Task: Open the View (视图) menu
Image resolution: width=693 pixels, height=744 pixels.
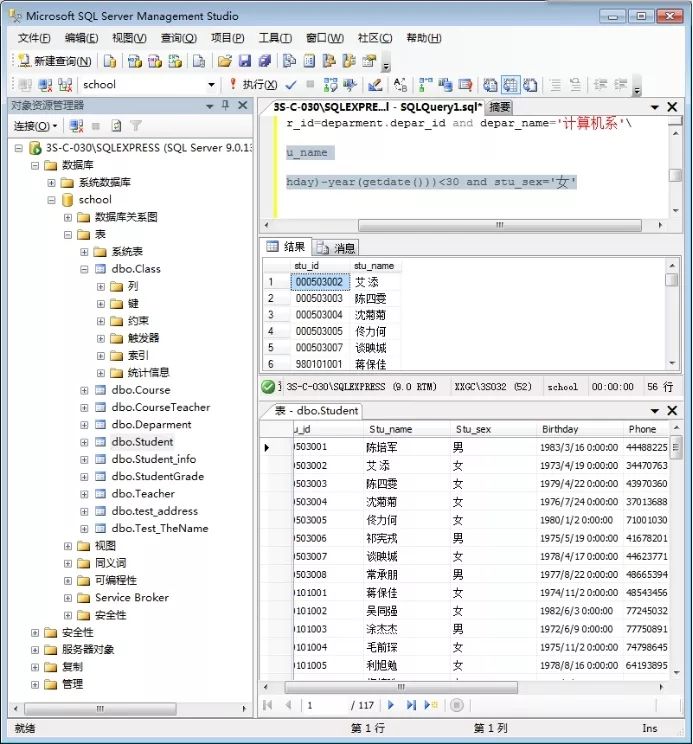Action: (x=129, y=38)
